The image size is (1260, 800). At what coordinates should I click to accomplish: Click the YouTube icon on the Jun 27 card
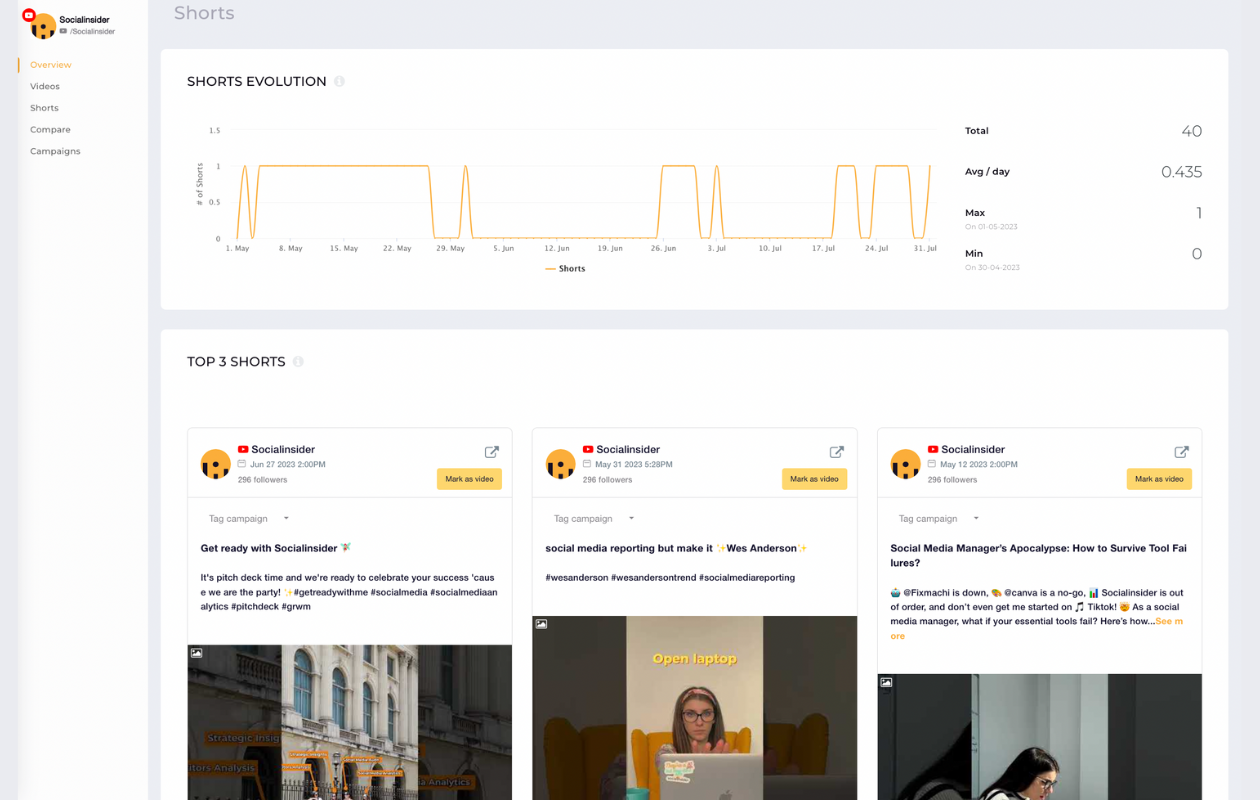(x=243, y=450)
